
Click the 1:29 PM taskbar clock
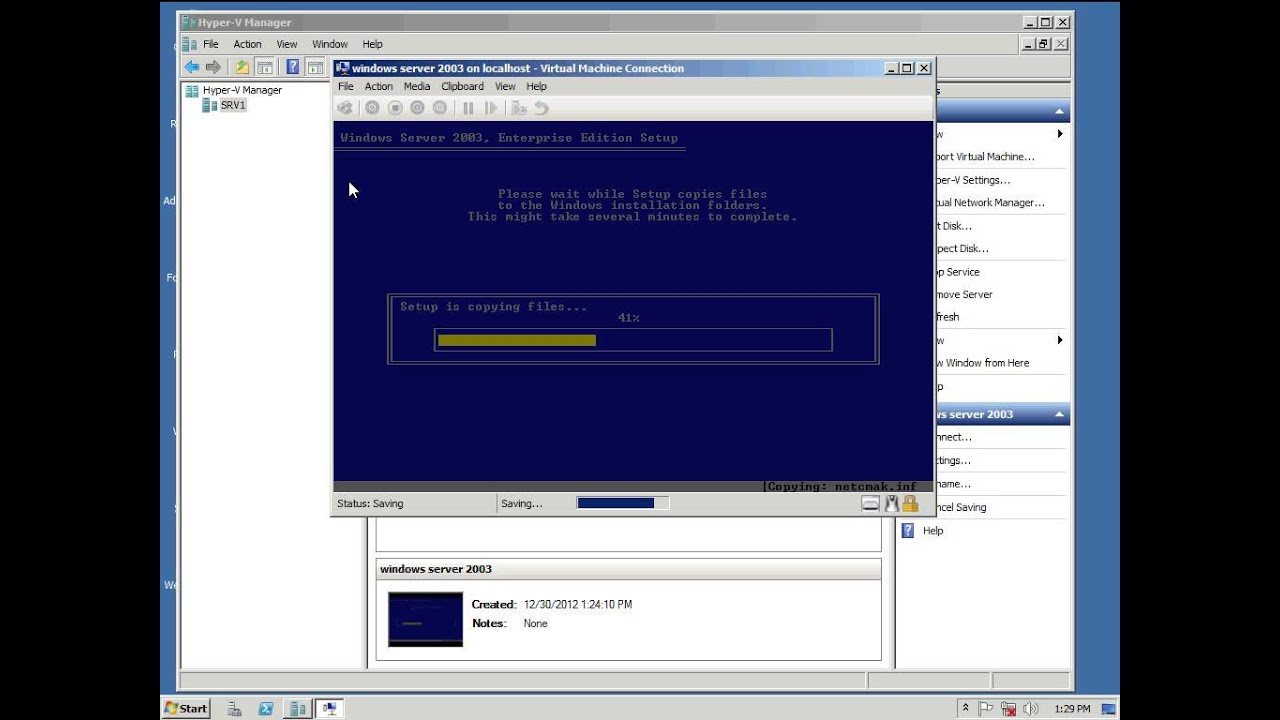click(1072, 709)
